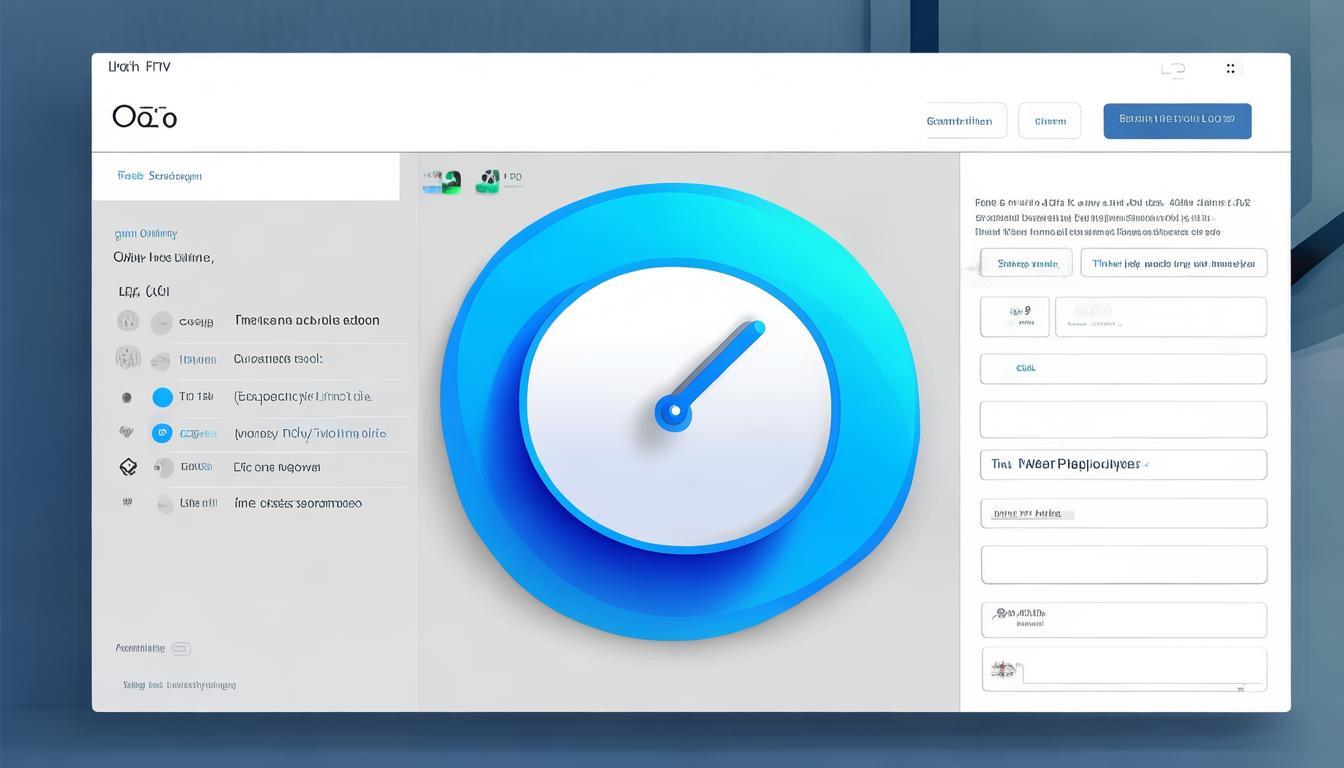
Task: Toggle the small switch at bottom of left panel
Action: pyautogui.click(x=180, y=648)
